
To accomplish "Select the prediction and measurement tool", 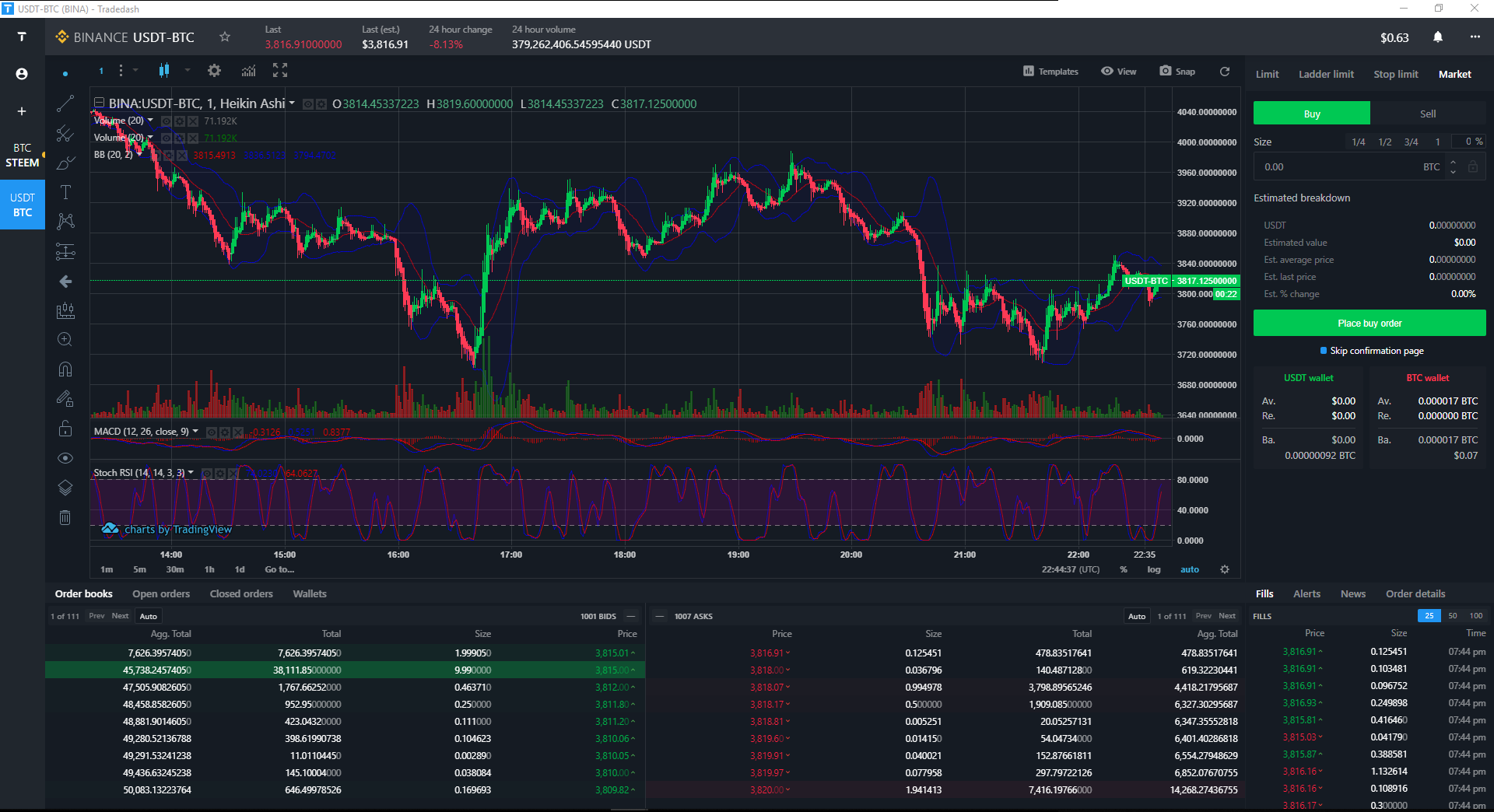I will [x=65, y=251].
